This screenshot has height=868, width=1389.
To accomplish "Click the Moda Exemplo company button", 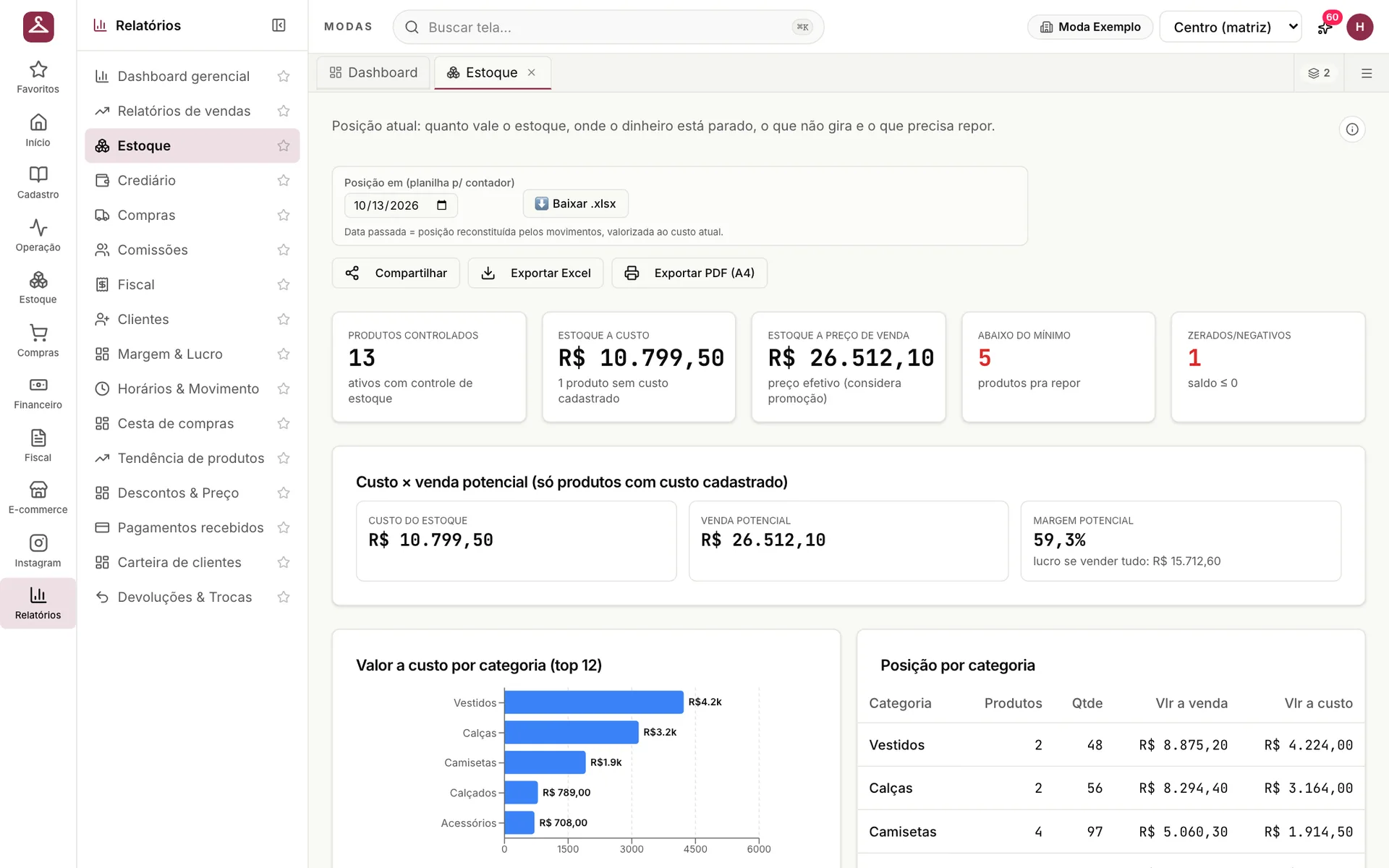I will point(1090,27).
